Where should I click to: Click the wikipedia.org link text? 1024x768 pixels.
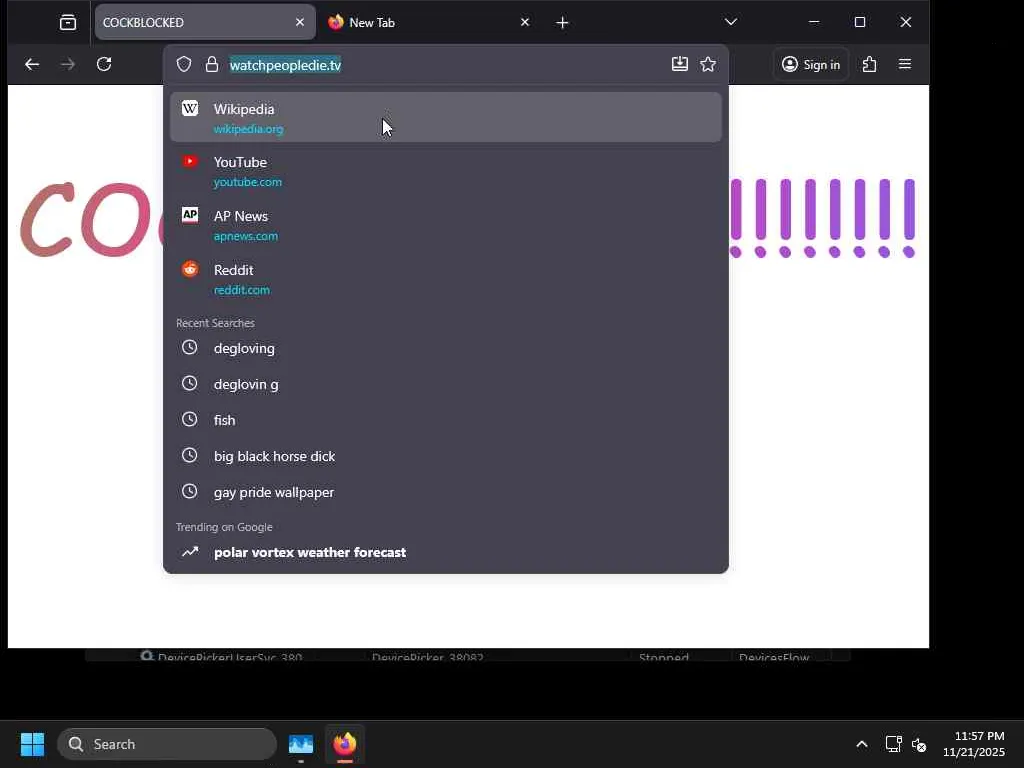coord(248,129)
